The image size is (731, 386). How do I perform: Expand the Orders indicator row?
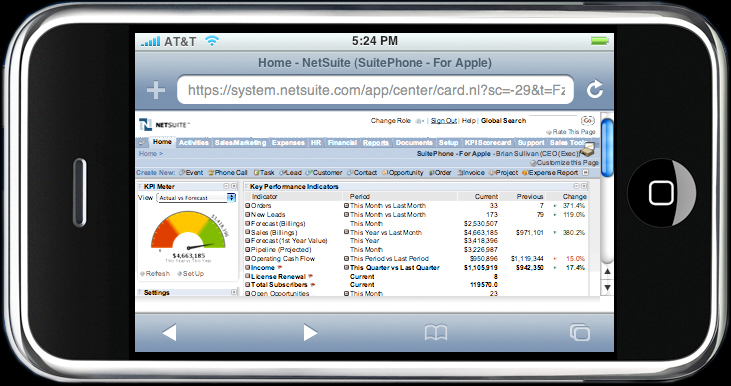click(248, 206)
